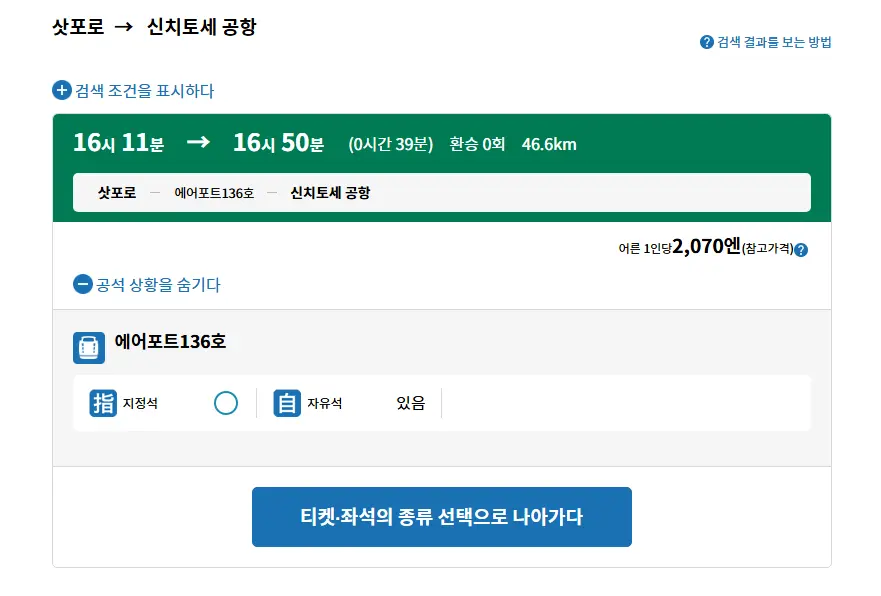
Task: Show search conditions via 검색 조건을 표시하다 text
Action: click(x=144, y=90)
